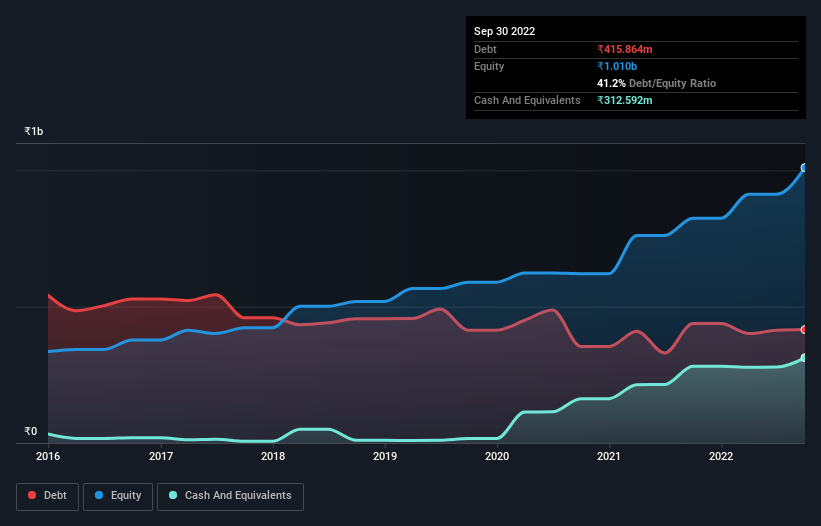Click the ₹415.864m debt value
The width and height of the screenshot is (821, 526).
tap(625, 49)
